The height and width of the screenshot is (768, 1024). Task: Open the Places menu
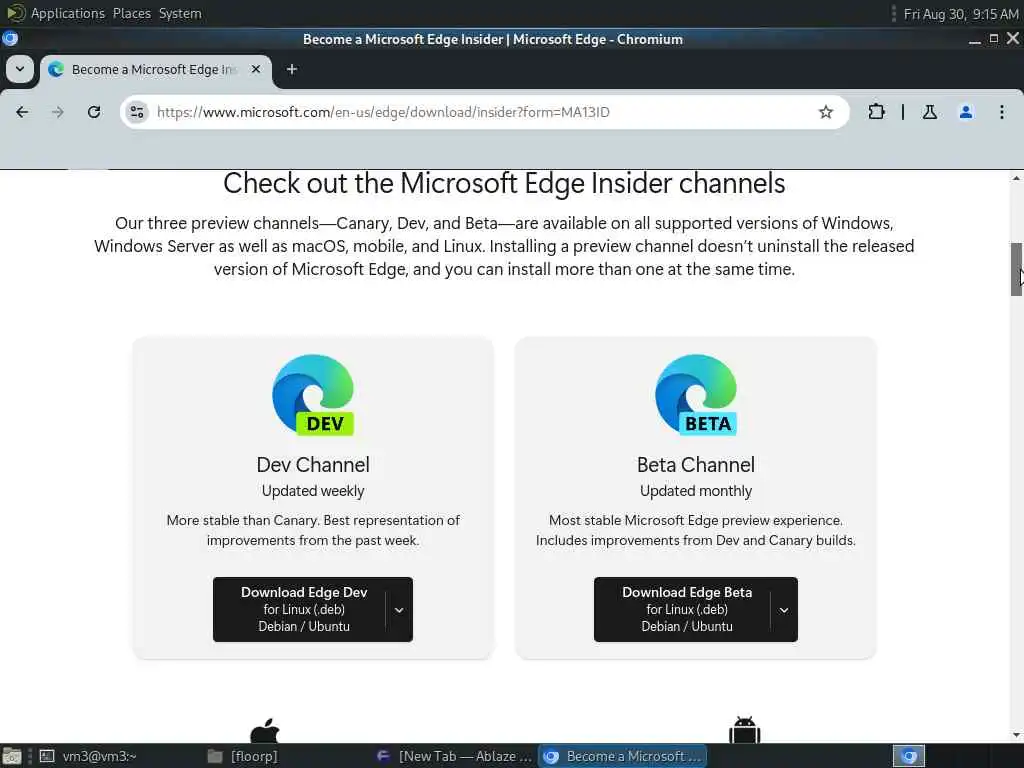[131, 13]
